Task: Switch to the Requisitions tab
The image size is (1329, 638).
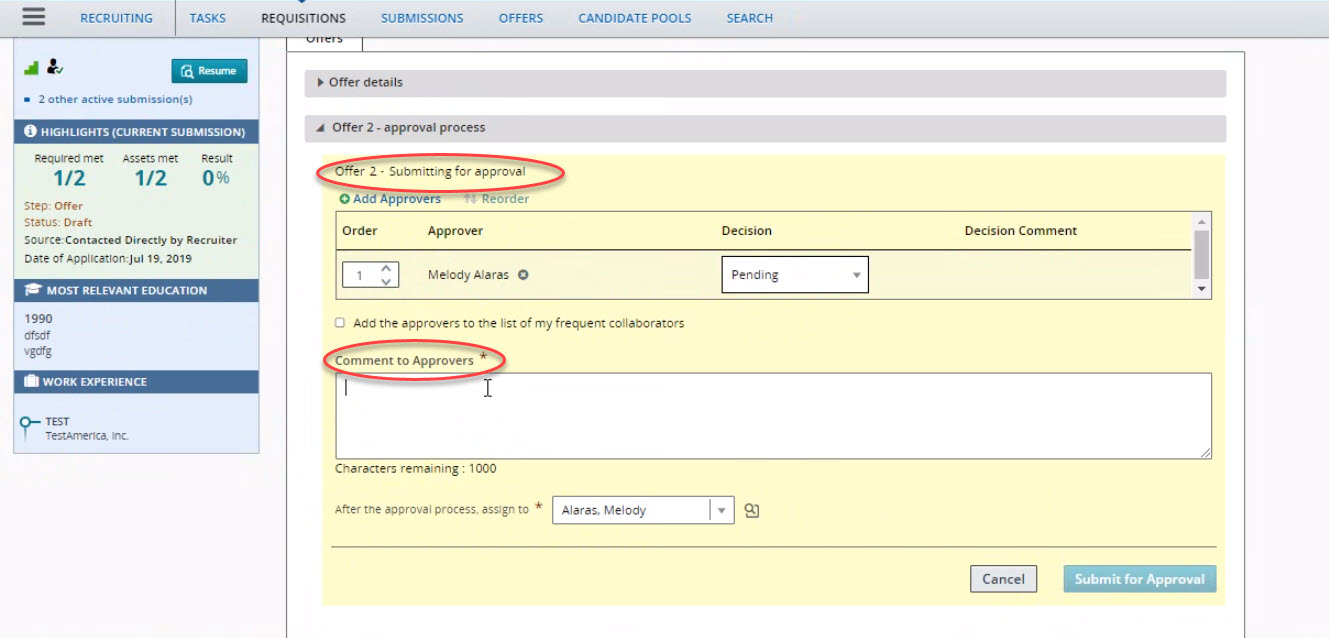Action: point(303,18)
